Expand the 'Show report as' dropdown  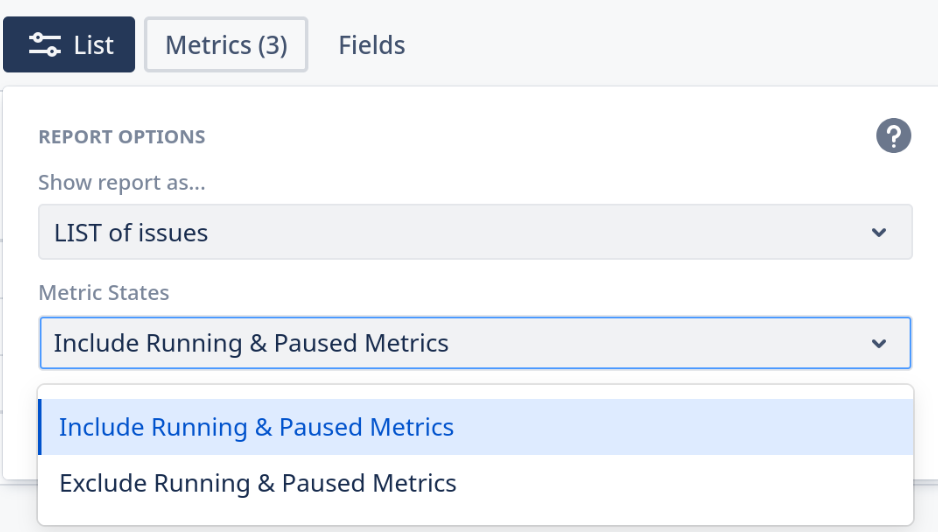[x=475, y=233]
